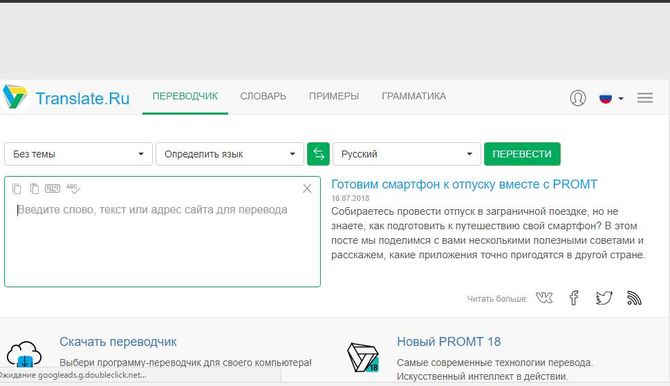The width and height of the screenshot is (670, 386).
Task: Open Готовим смартфон к отпуску article link
Action: coord(464,184)
